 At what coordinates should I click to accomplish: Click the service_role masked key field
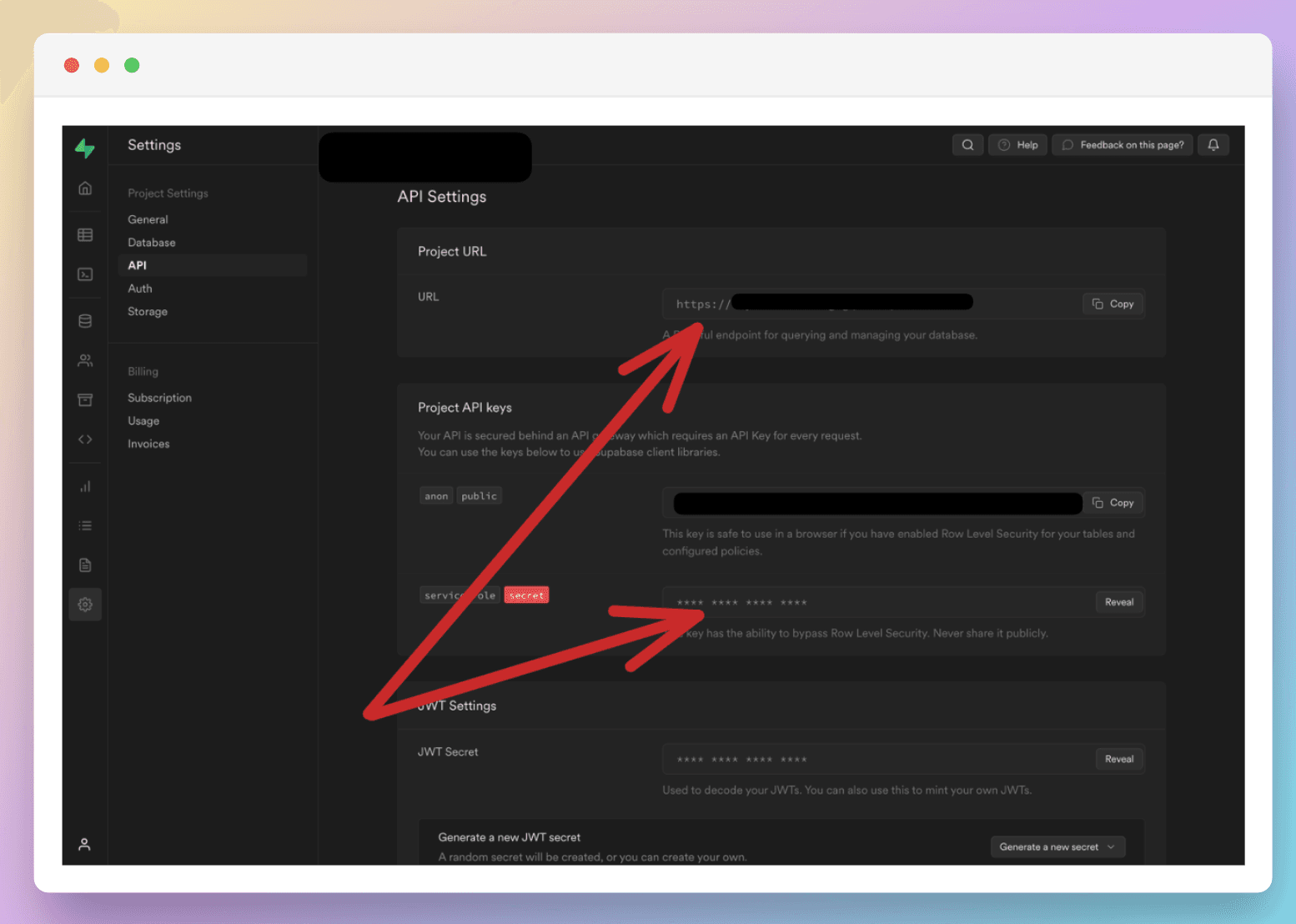pyautogui.click(x=904, y=602)
